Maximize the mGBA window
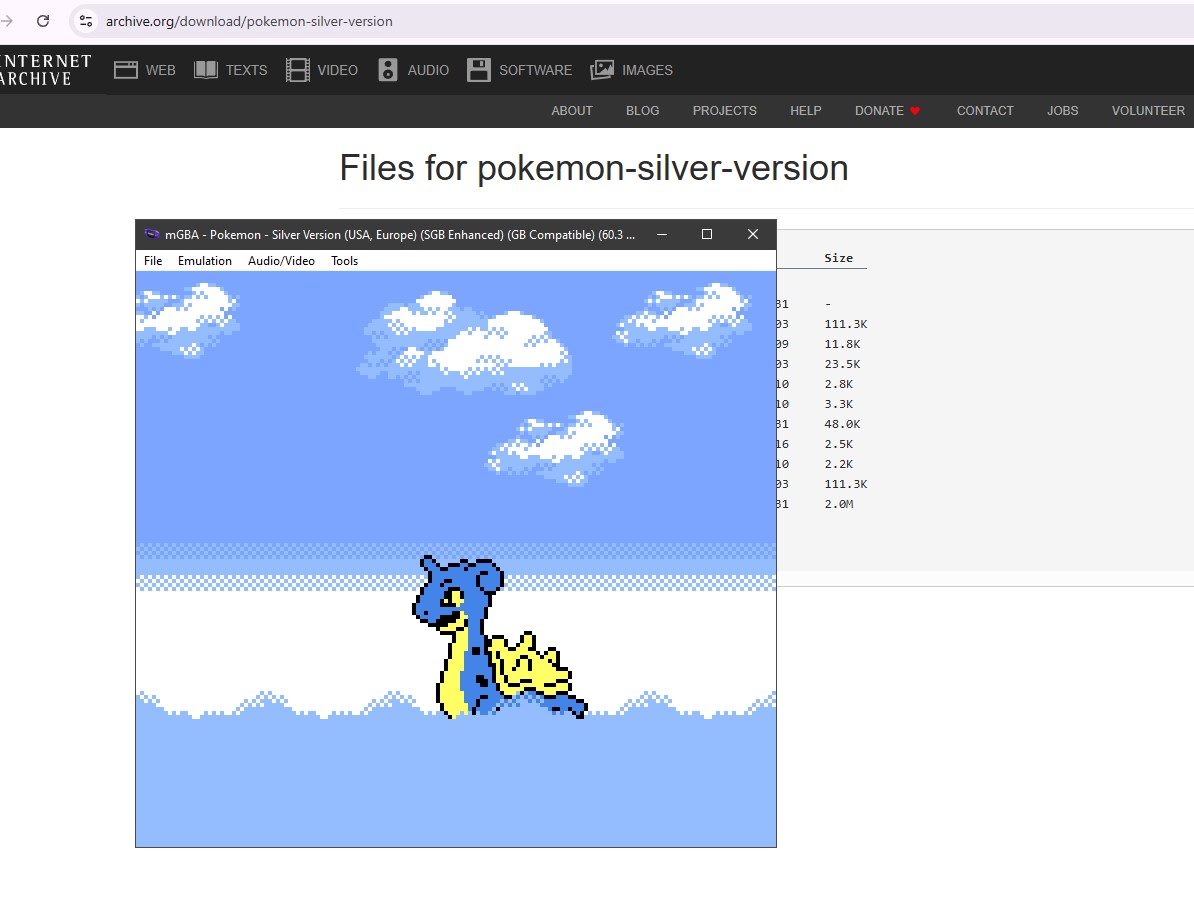Image resolution: width=1194 pixels, height=911 pixels. pyautogui.click(x=707, y=235)
